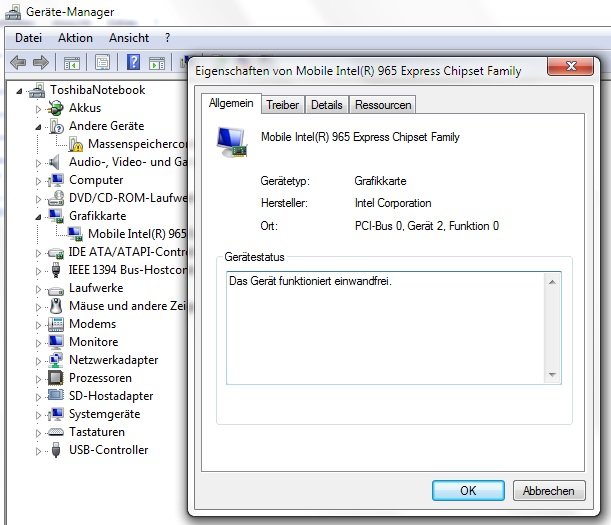Click the Forward arrow toolbar icon
The width and height of the screenshot is (611, 525).
point(41,62)
